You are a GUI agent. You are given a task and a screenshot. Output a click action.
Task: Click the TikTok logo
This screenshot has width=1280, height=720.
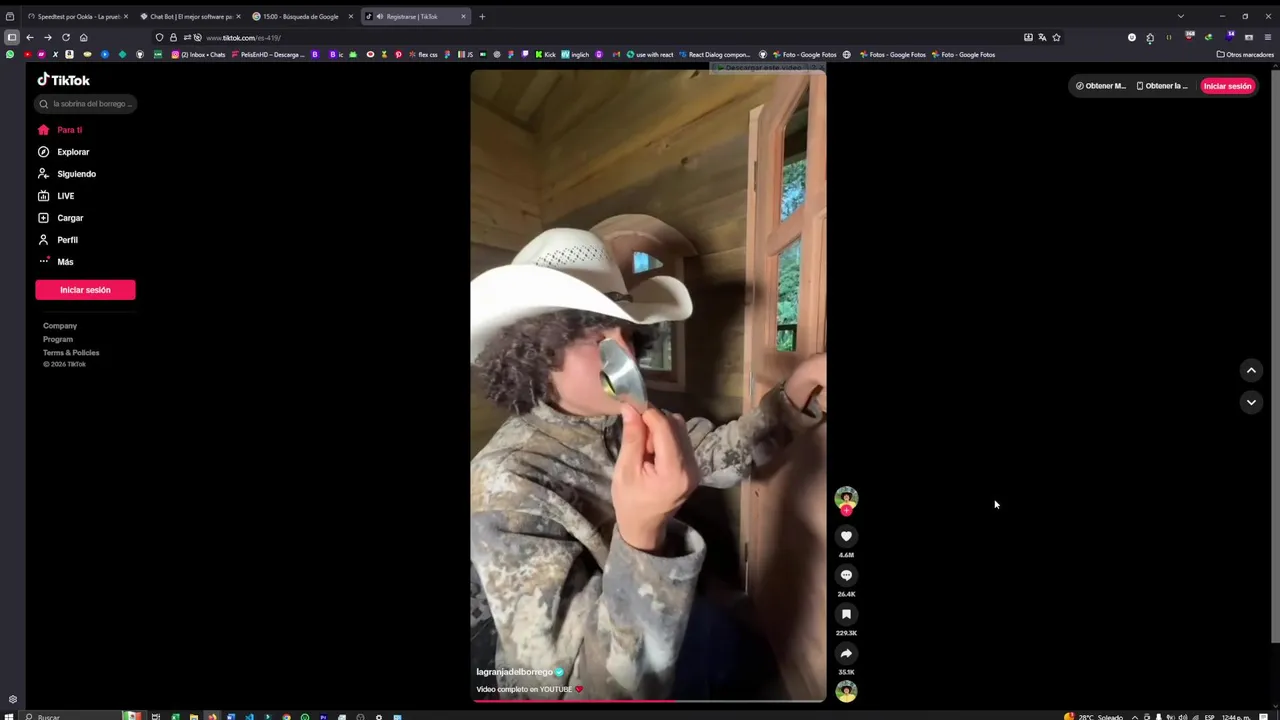pos(63,80)
